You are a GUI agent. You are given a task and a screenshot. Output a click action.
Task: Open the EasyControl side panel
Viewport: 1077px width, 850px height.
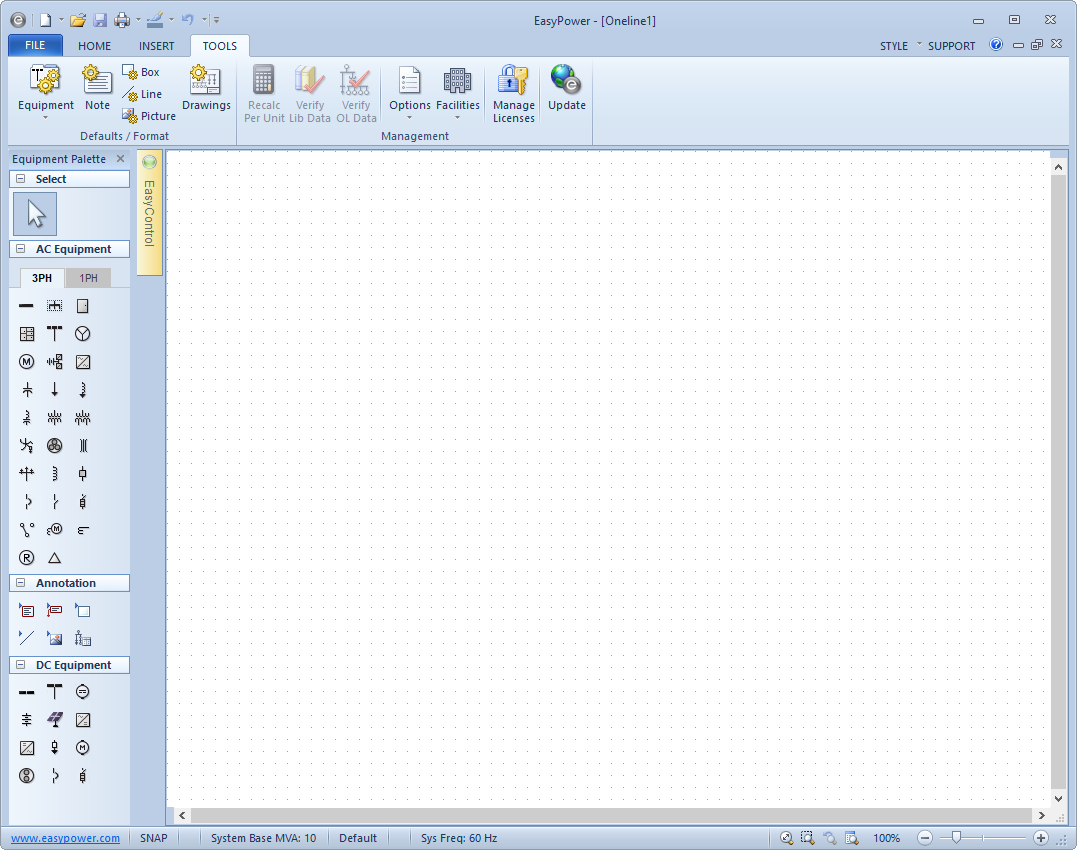tap(149, 212)
